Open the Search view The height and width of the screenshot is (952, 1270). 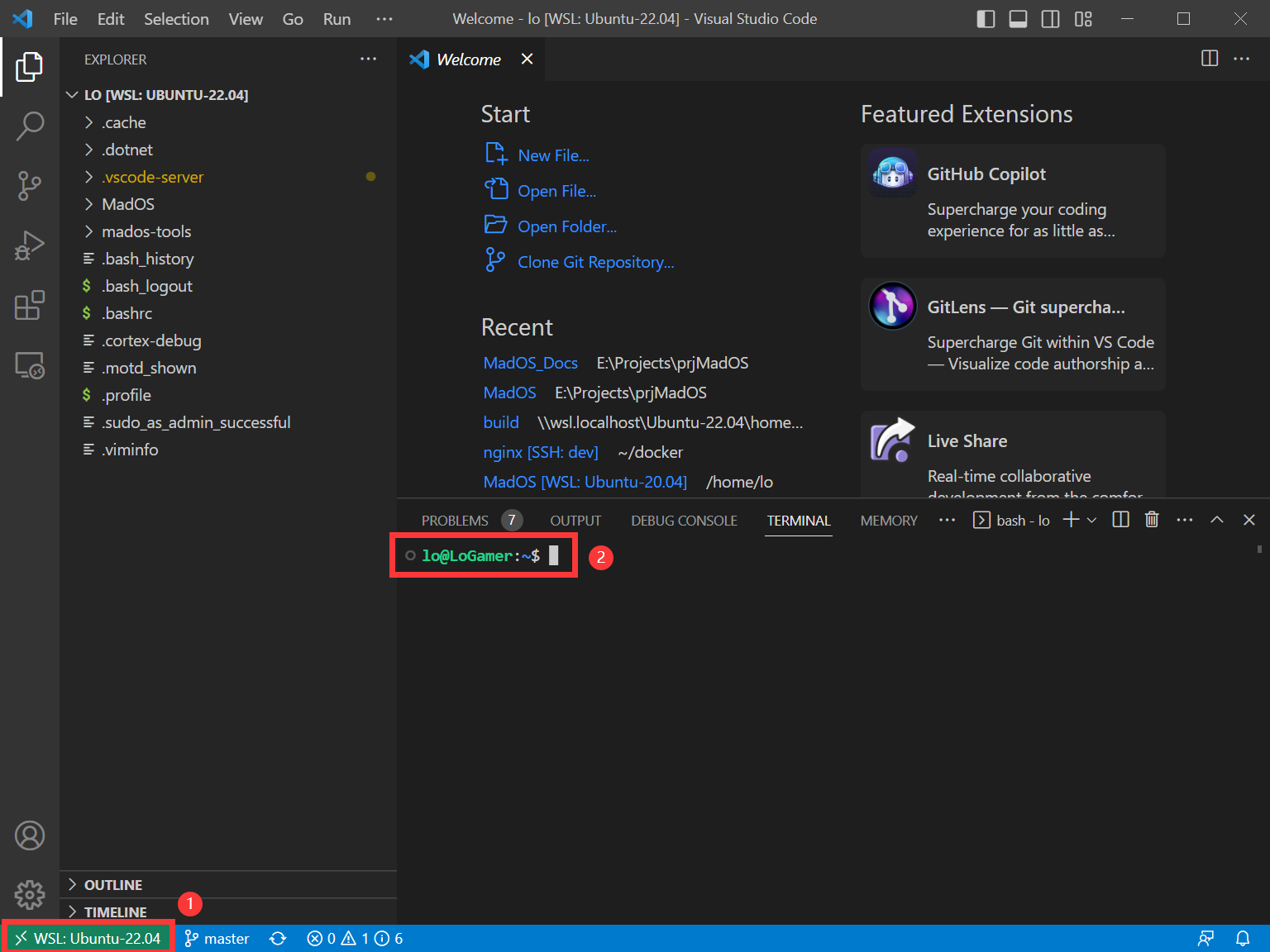30,126
